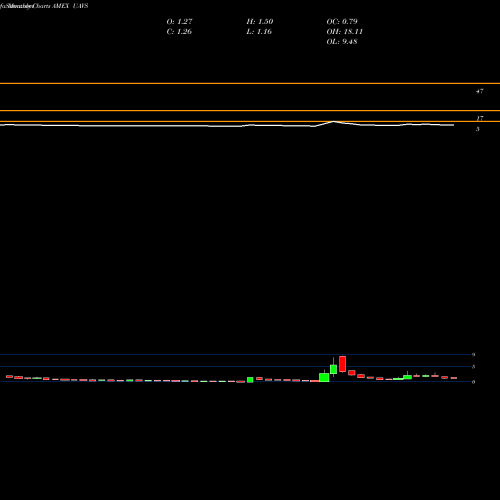500x500 pixels.
Task: Click the tallest red candlestick at the peak
Action: (x=342, y=364)
